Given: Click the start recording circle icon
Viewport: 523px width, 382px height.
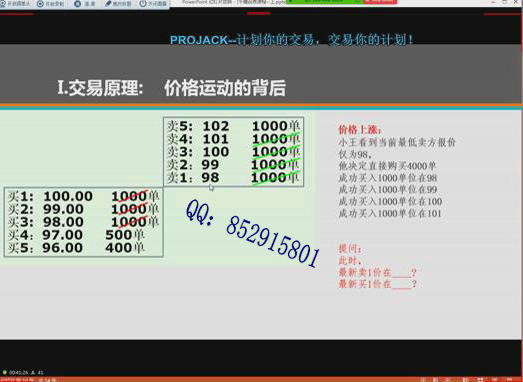Looking at the screenshot, I should (40, 4).
